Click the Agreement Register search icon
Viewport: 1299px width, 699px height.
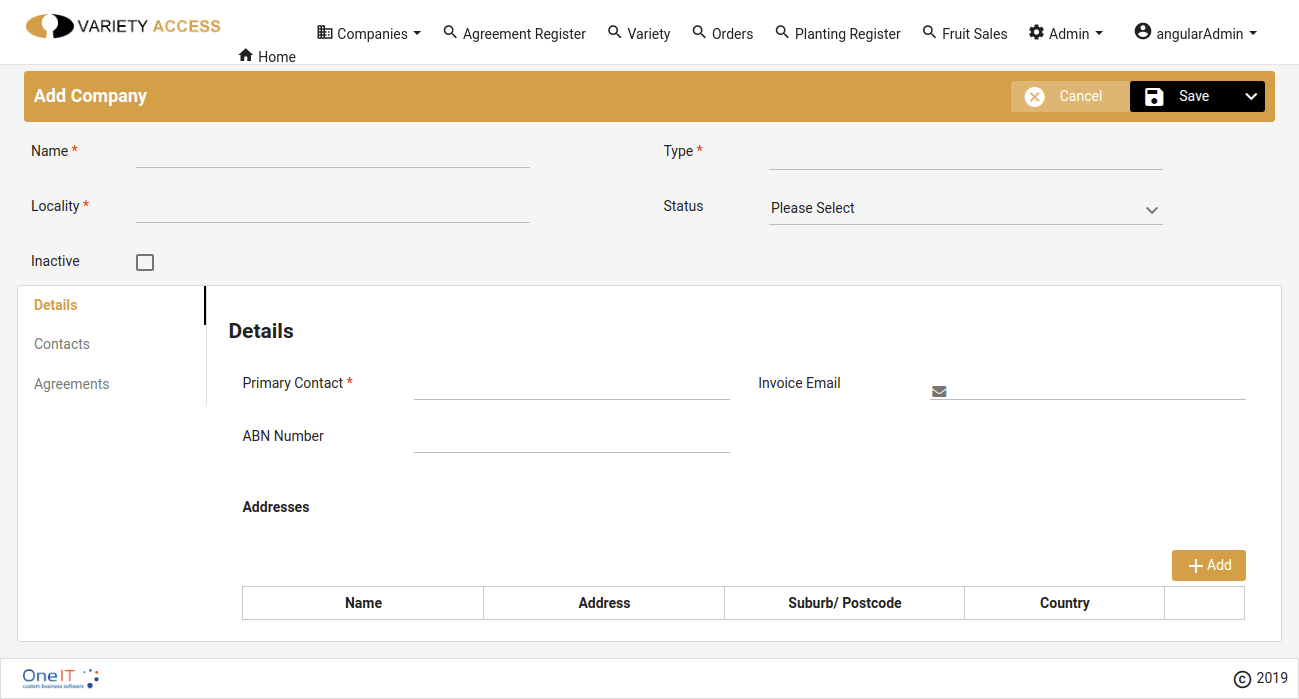[x=450, y=33]
